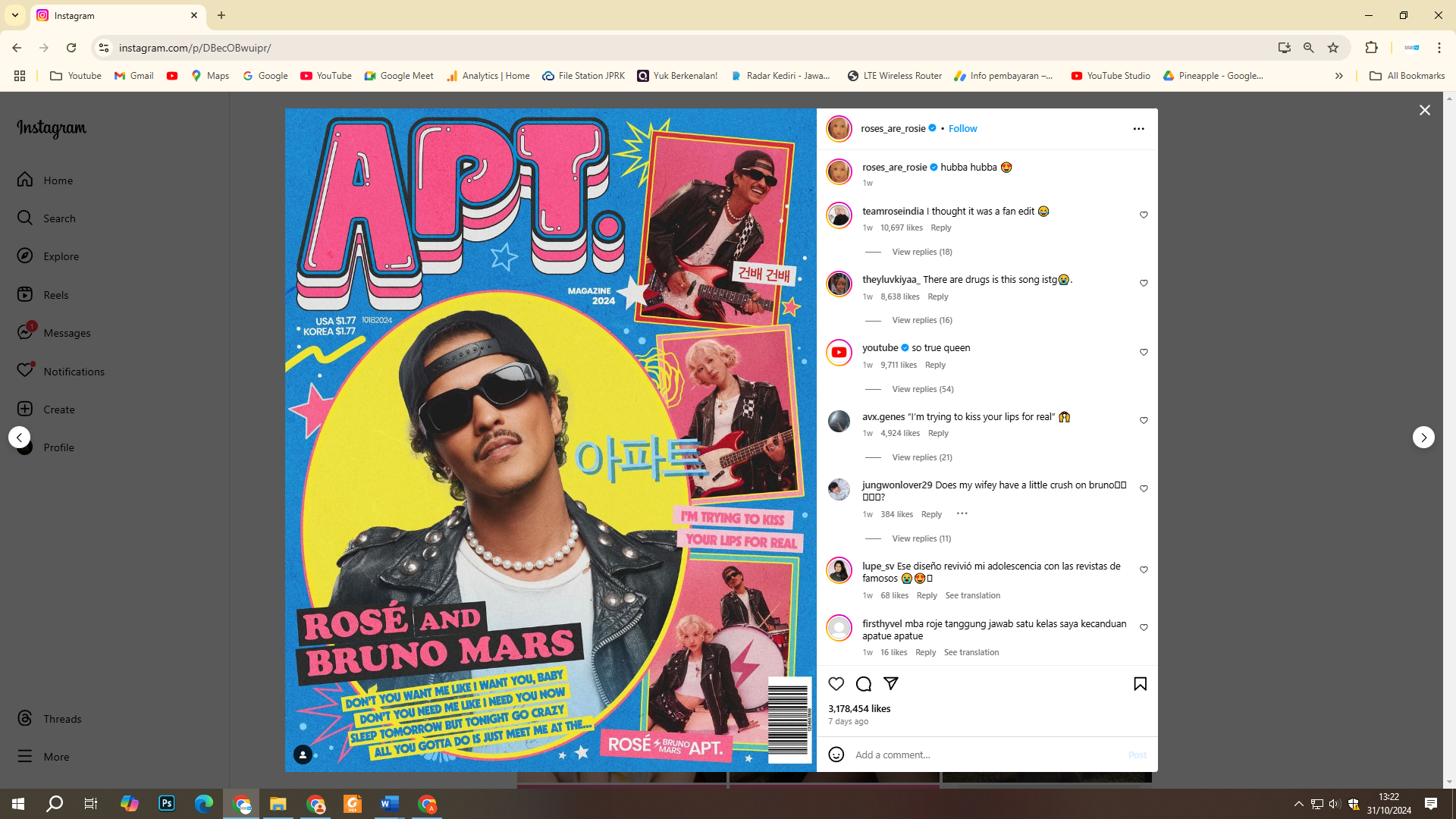
Task: Open more options on jungwonlover29 comment
Action: pos(962,514)
